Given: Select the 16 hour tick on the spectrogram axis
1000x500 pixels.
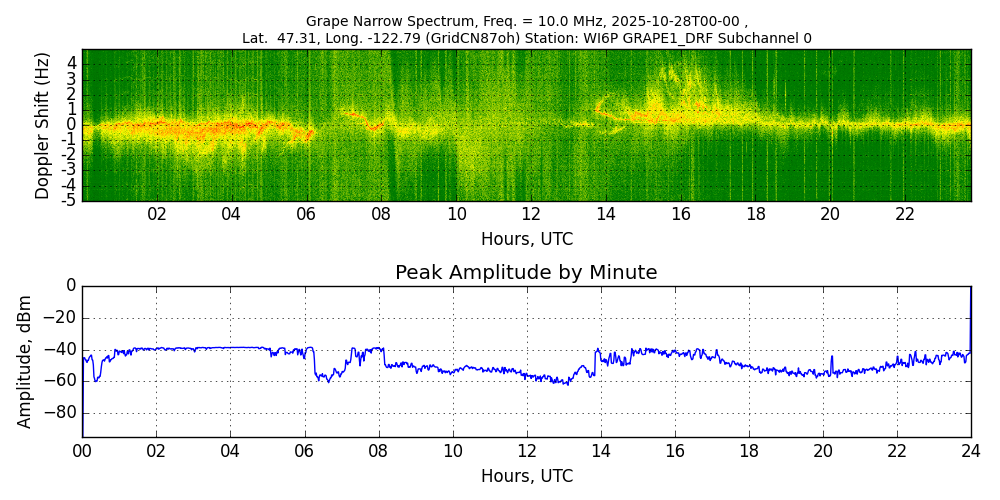Looking at the screenshot, I should [x=681, y=214].
